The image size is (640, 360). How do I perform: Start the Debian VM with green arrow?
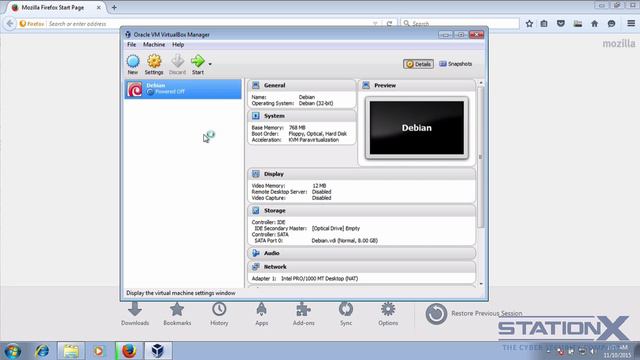[x=198, y=64]
